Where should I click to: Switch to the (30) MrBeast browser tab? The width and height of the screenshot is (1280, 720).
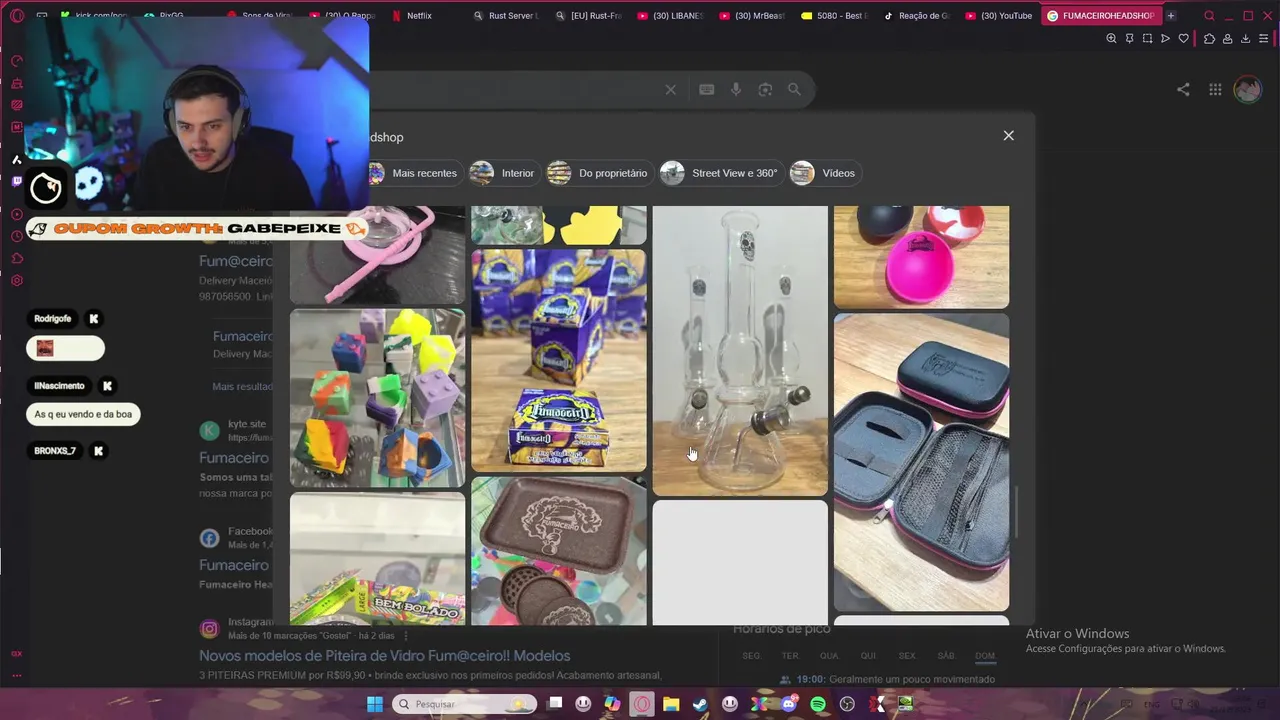[752, 16]
